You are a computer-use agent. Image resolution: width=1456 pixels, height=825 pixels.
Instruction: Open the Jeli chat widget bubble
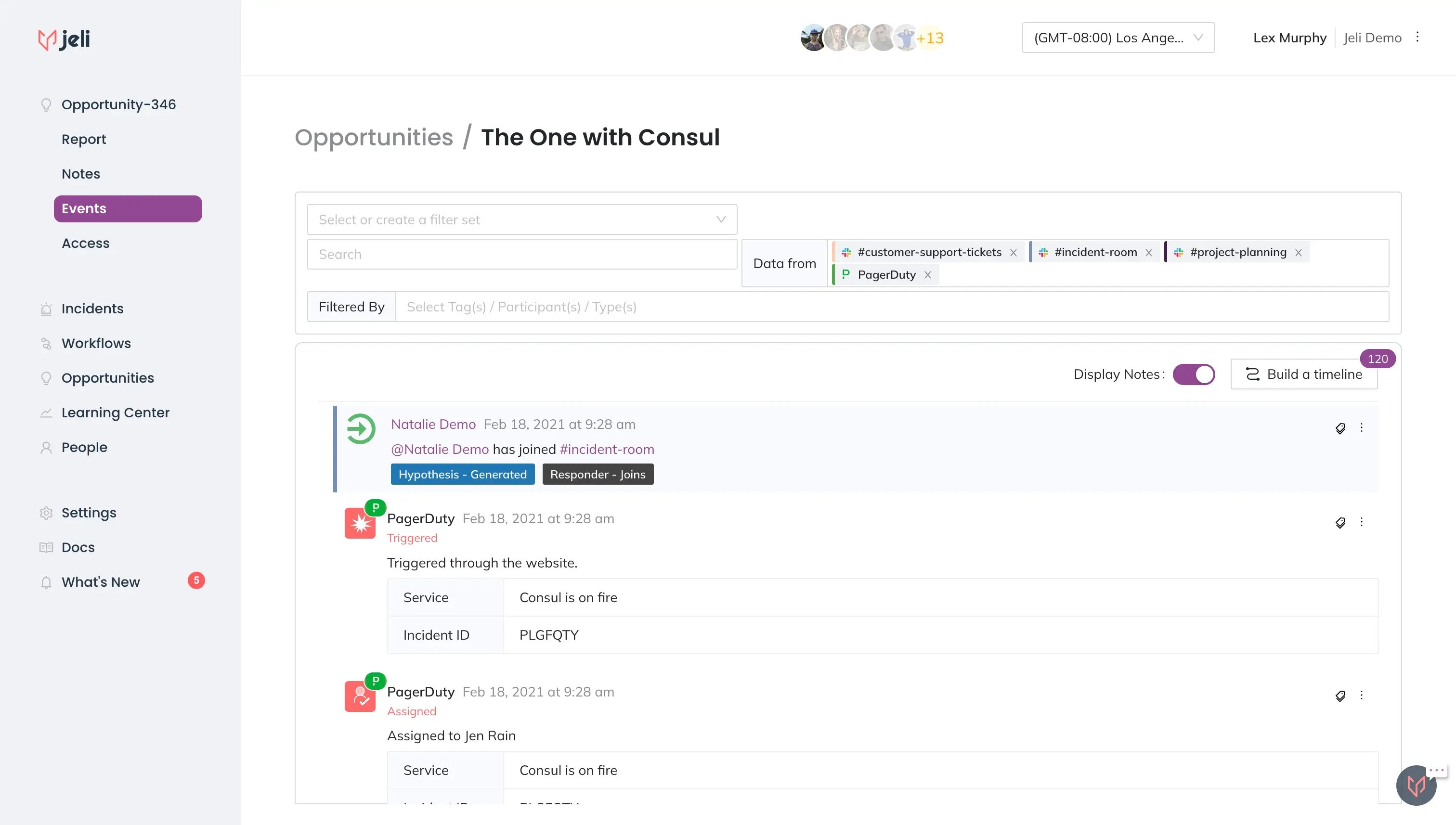[x=1416, y=786]
